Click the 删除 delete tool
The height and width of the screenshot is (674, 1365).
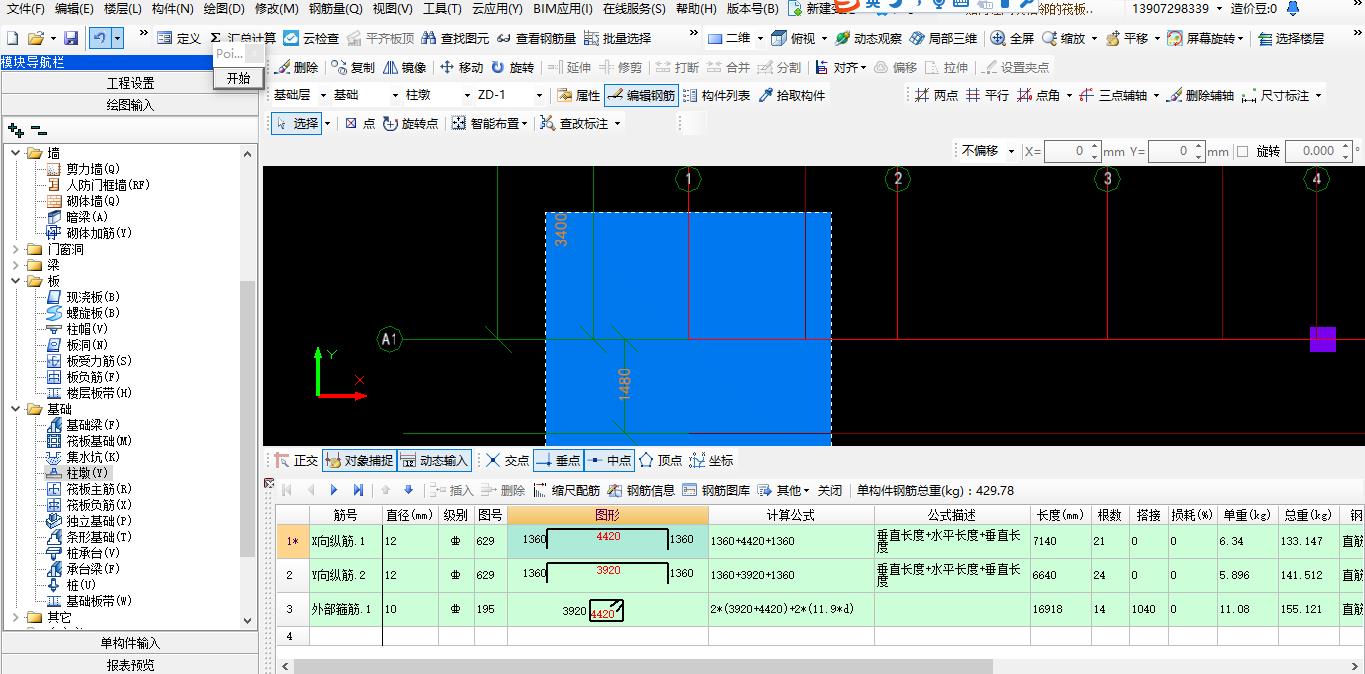[x=297, y=67]
